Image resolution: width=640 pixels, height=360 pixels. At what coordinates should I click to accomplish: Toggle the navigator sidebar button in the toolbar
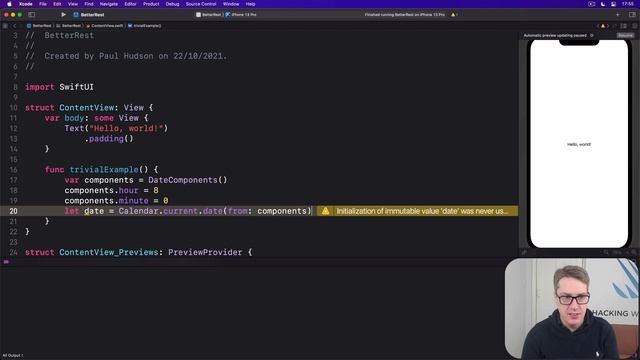[x=31, y=15]
